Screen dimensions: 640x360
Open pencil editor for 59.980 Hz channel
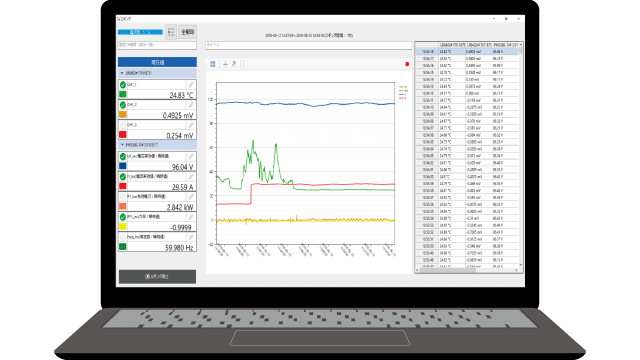[x=191, y=237]
